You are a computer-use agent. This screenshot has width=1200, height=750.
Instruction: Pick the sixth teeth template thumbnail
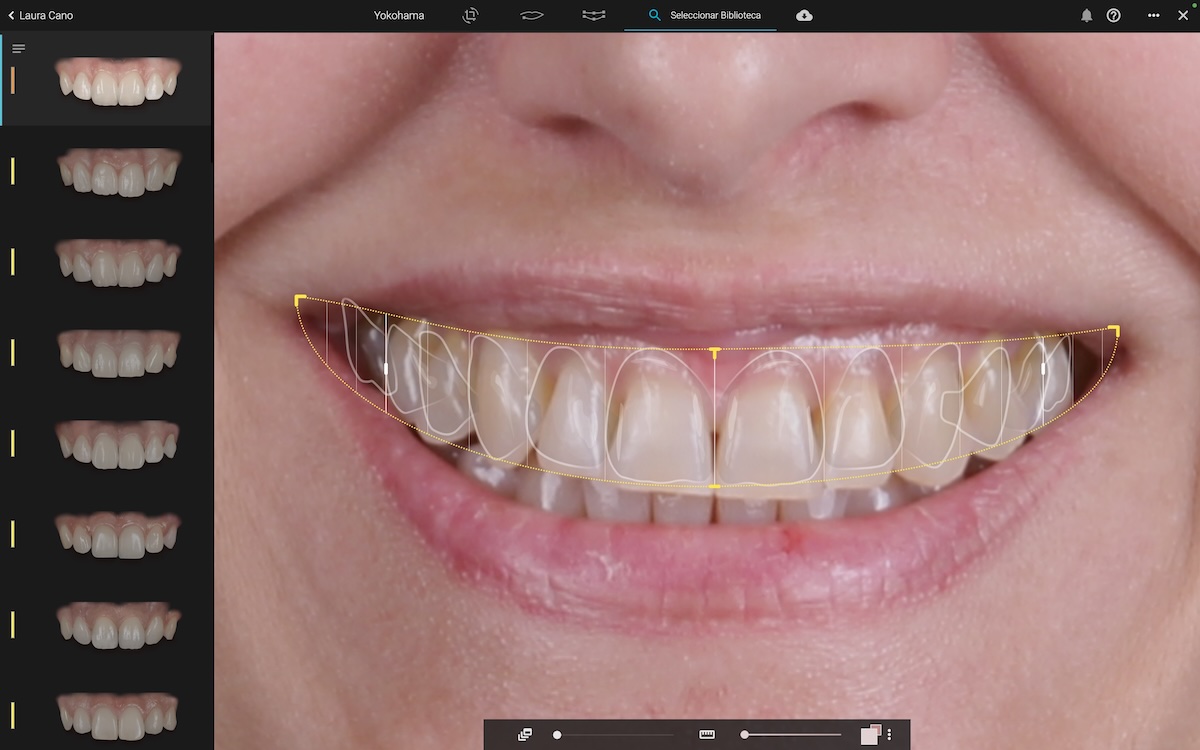coord(118,534)
